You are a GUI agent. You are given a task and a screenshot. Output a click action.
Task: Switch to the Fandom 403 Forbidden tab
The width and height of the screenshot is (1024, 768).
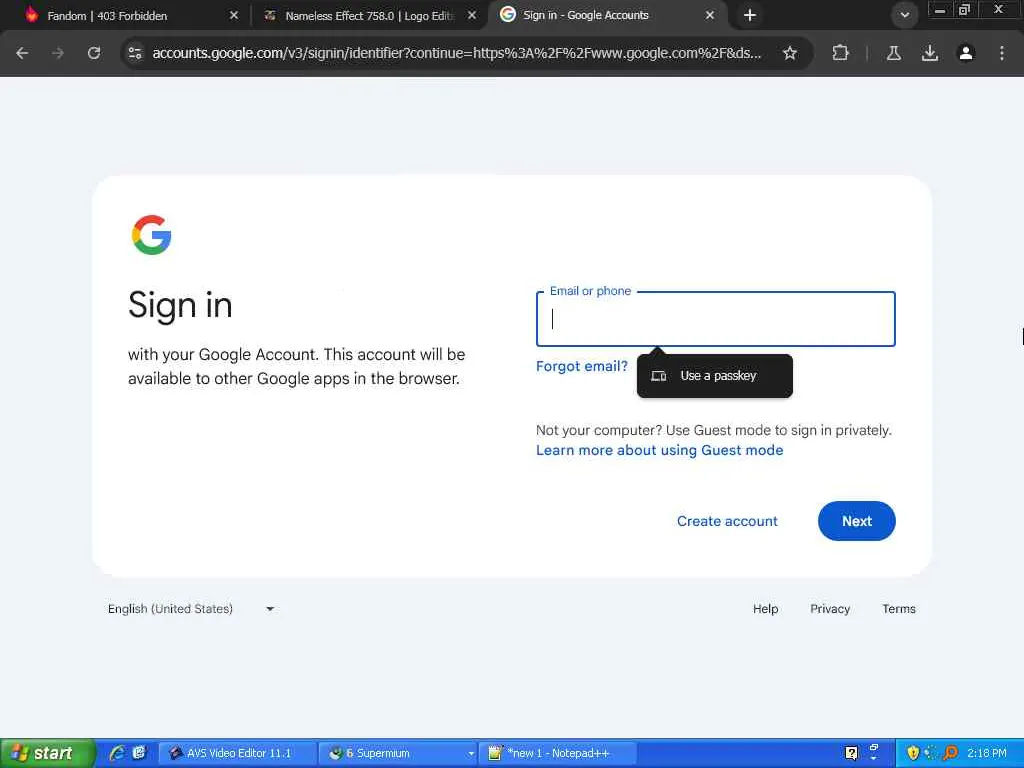point(106,16)
